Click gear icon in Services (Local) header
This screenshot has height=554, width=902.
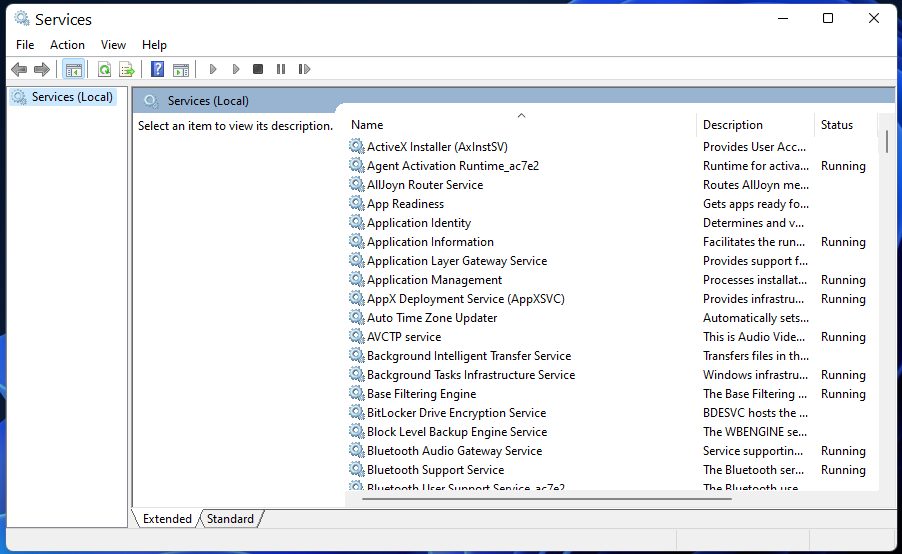151,101
